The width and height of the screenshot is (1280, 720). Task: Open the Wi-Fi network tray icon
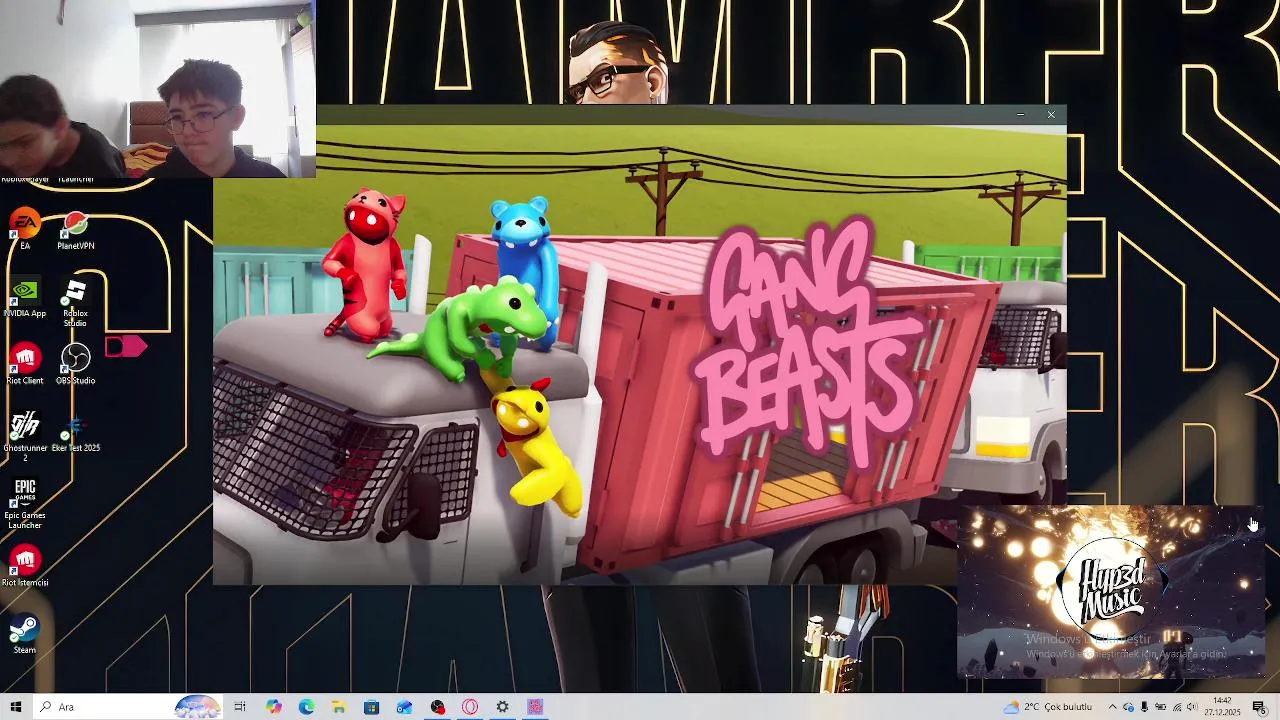[x=1176, y=707]
